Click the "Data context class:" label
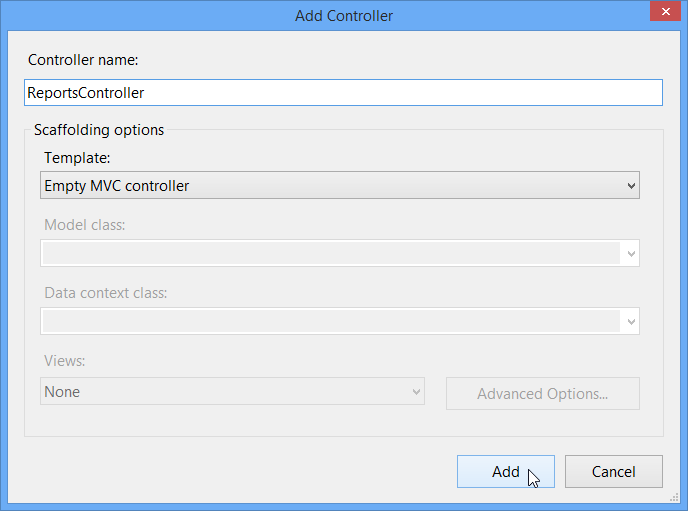Viewport: 688px width, 511px height. pyautogui.click(x=106, y=293)
